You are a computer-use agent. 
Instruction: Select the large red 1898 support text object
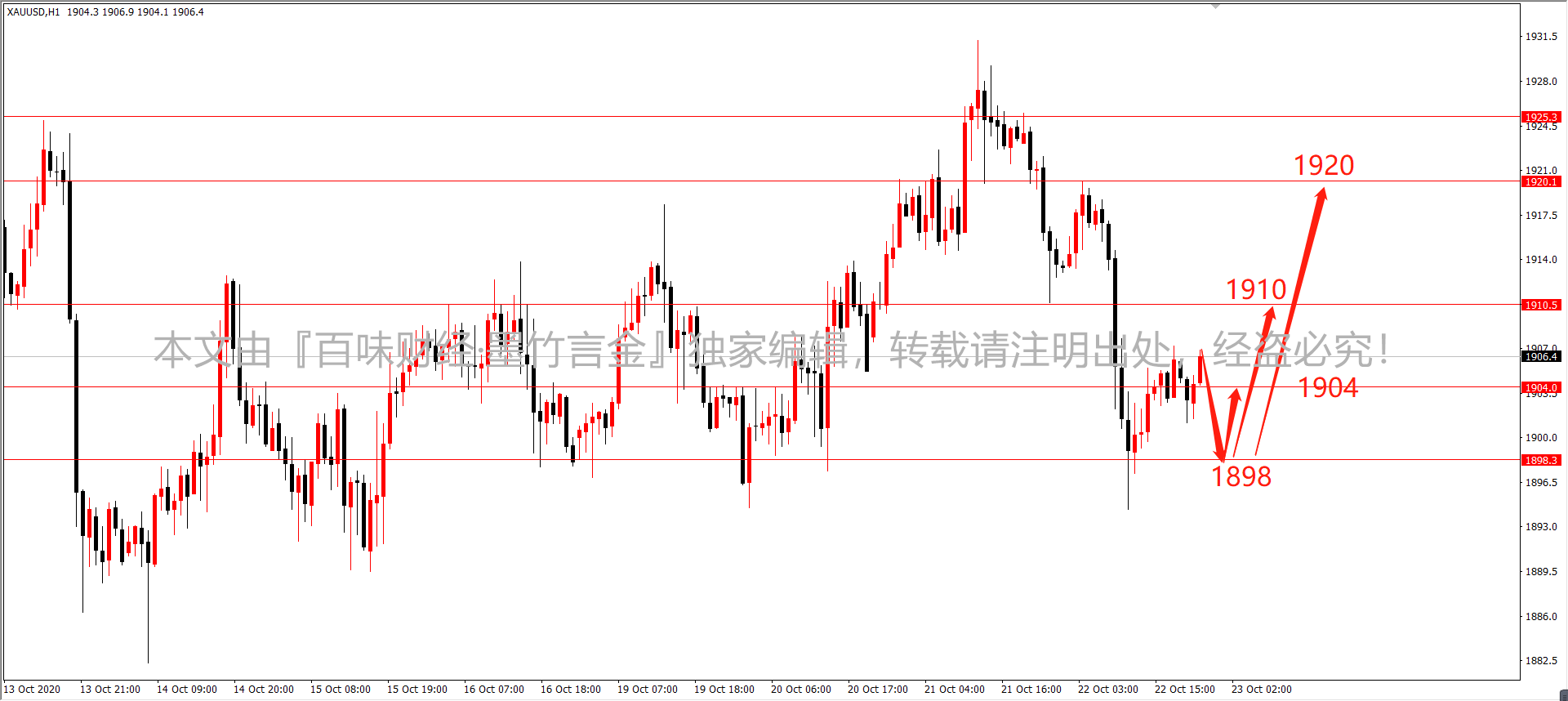point(1241,476)
